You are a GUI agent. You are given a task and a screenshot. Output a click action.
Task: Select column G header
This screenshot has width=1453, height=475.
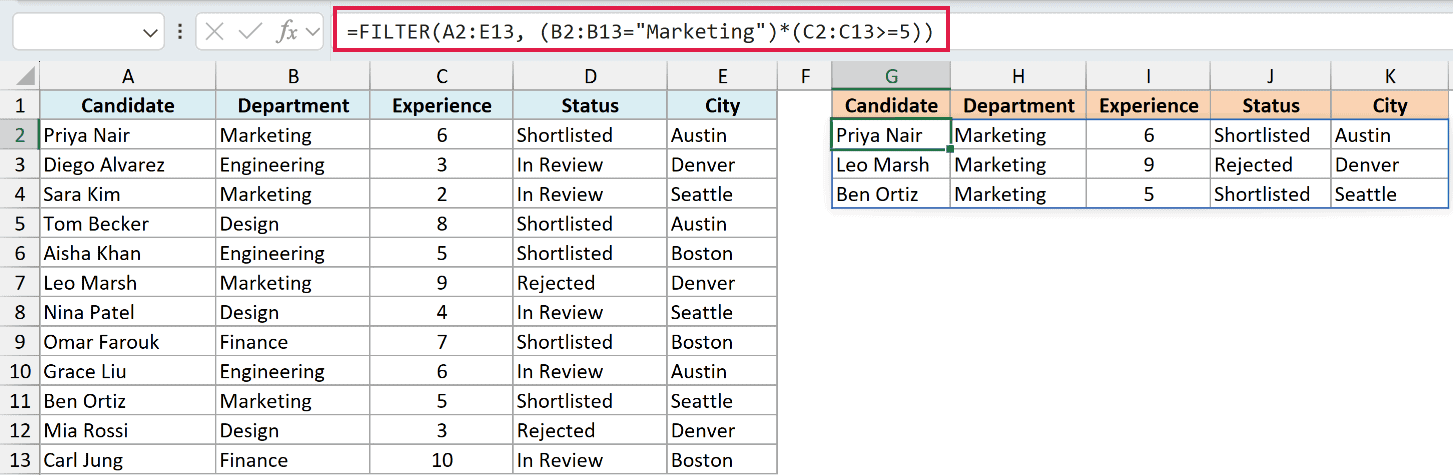click(891, 76)
